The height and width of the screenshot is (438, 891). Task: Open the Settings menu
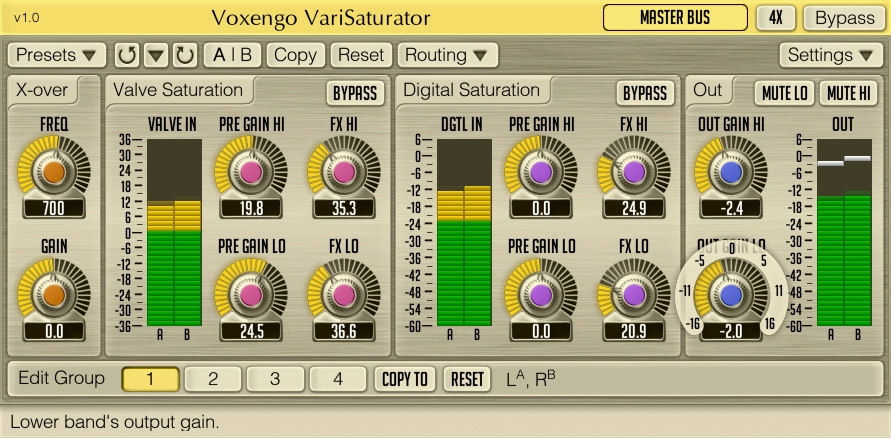(830, 55)
